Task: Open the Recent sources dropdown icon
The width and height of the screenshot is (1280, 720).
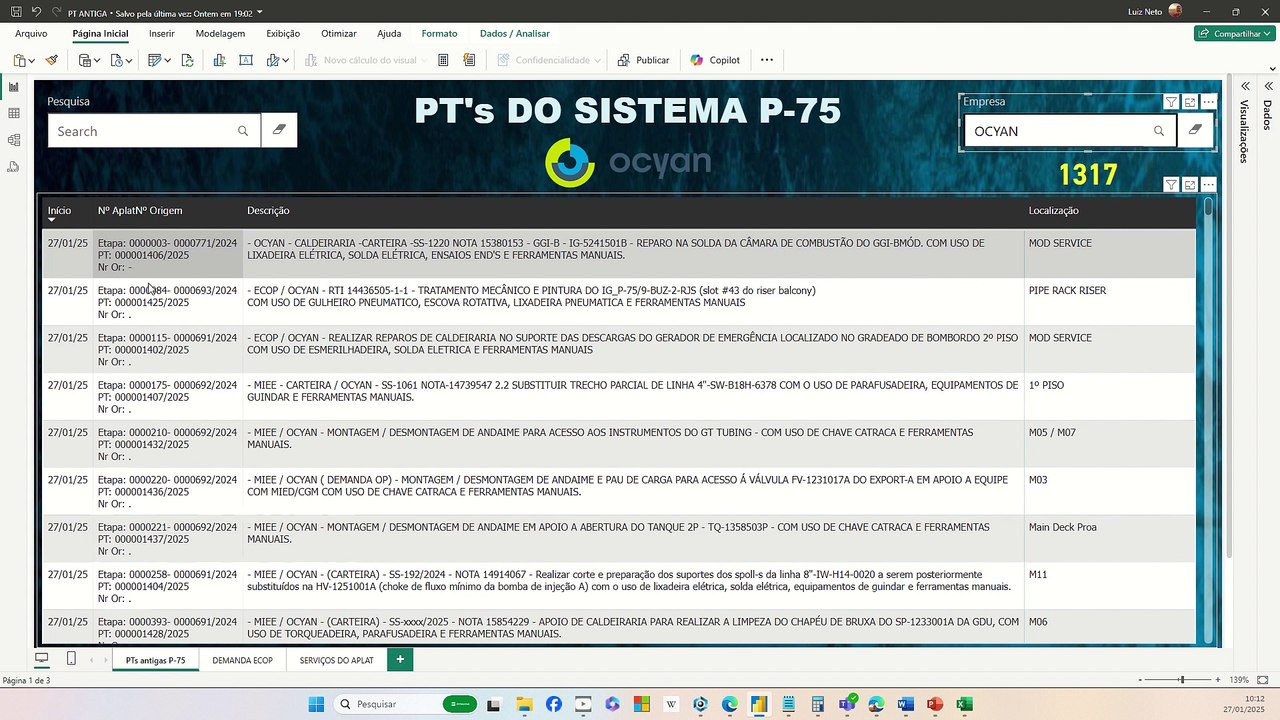Action: 121,60
